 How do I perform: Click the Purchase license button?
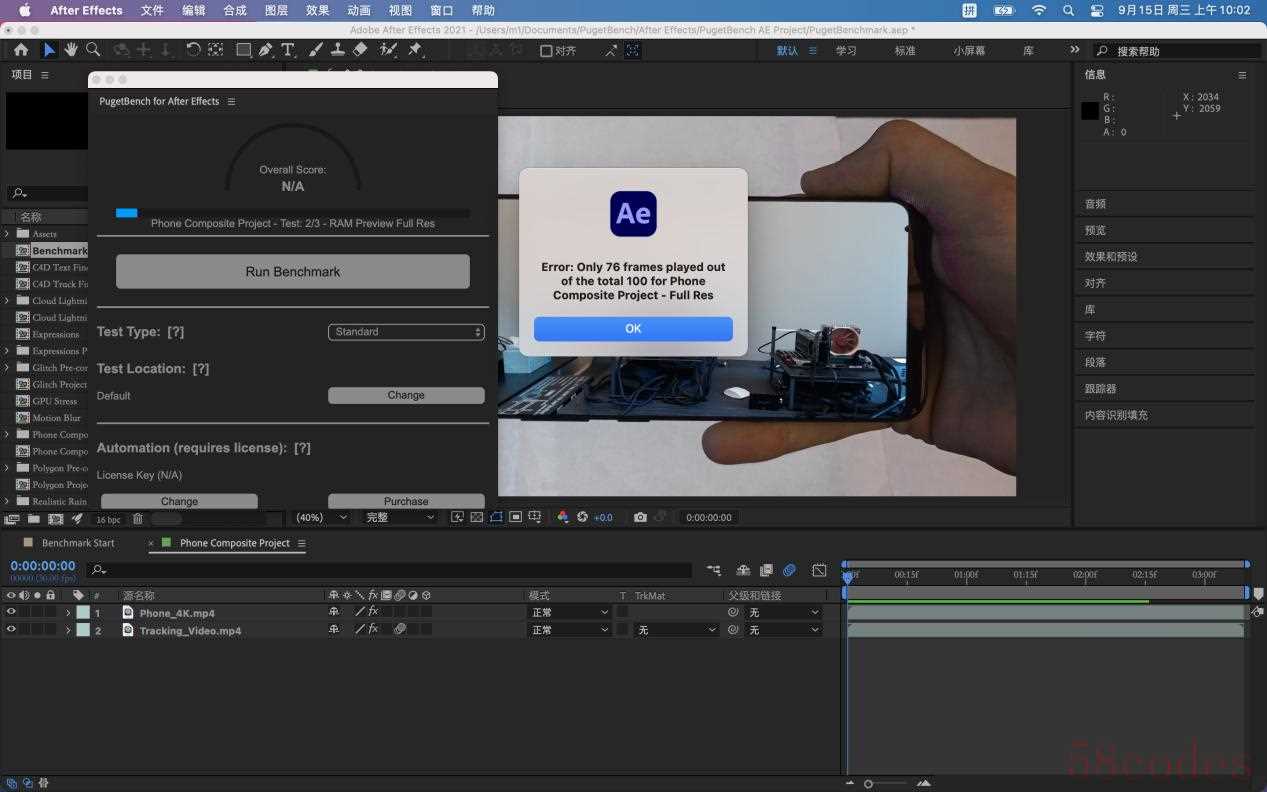(x=406, y=501)
